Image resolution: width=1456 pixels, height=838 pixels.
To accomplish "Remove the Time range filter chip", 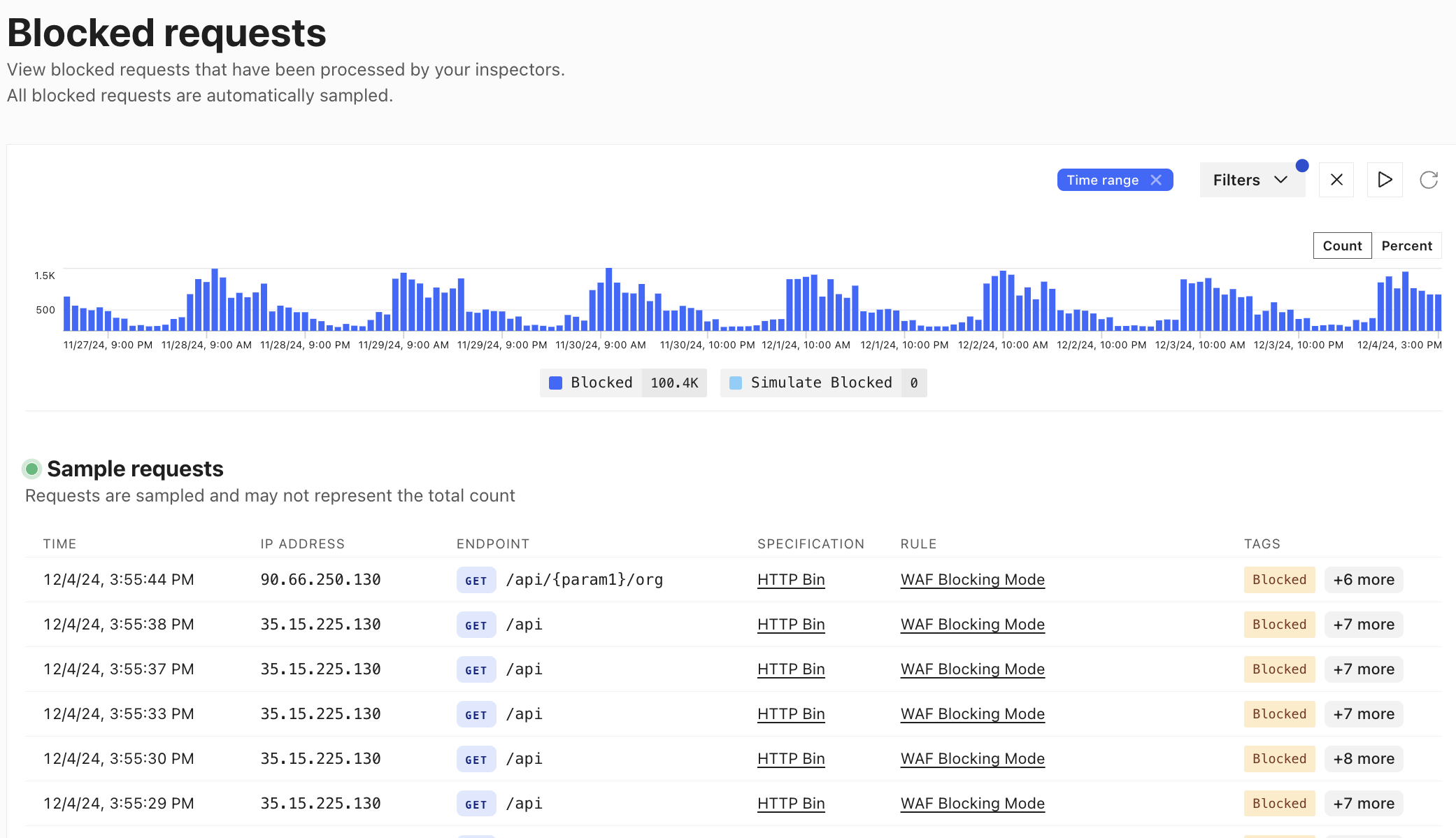I will click(1156, 180).
